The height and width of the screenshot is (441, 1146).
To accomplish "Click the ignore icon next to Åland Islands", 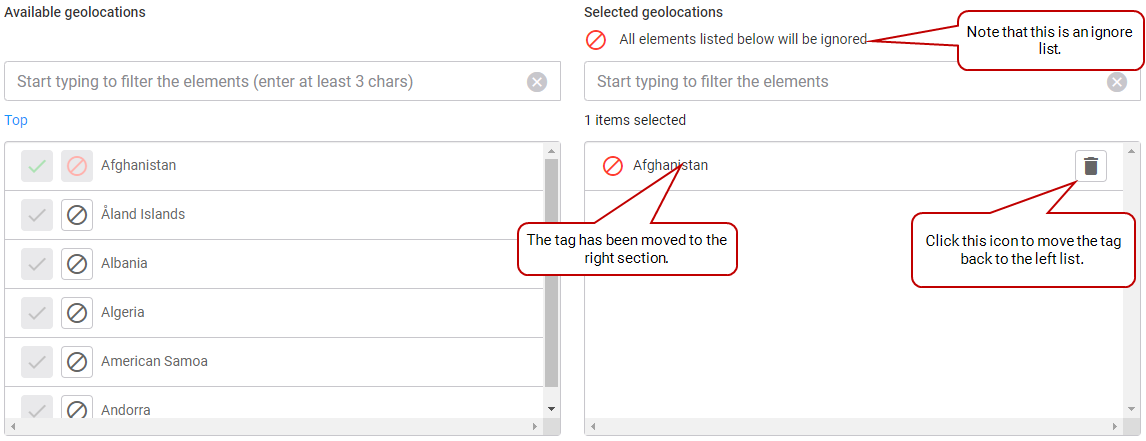I will (x=77, y=214).
